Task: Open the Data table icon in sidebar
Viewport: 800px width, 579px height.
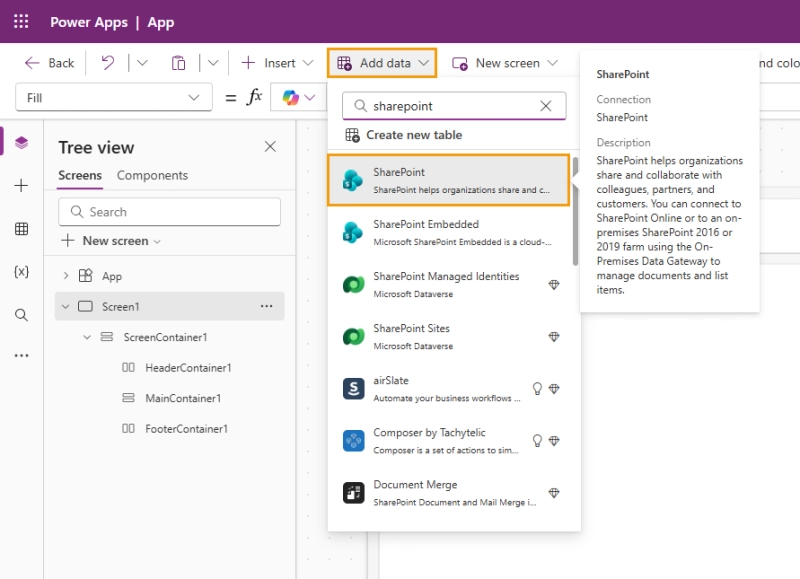Action: pyautogui.click(x=21, y=229)
